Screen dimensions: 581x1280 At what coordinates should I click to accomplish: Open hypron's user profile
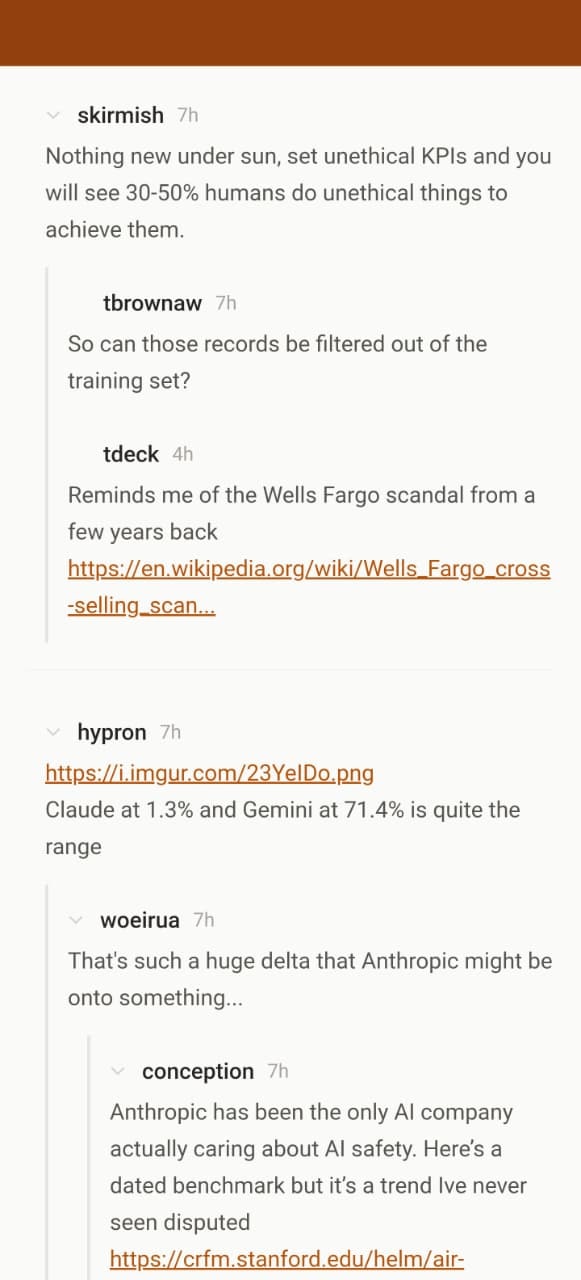click(x=113, y=732)
